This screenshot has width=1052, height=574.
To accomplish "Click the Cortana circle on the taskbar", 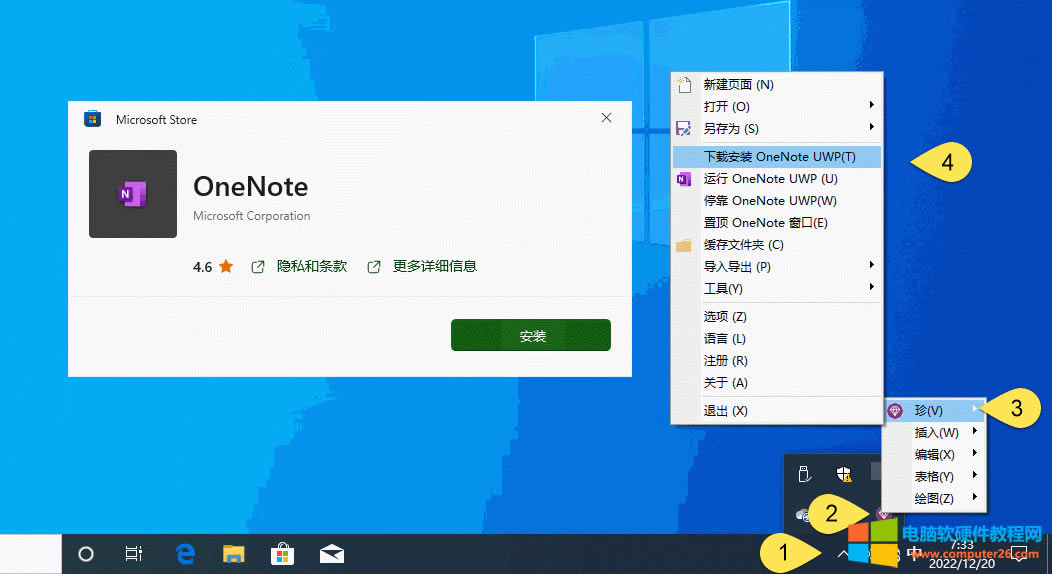I will [x=86, y=554].
